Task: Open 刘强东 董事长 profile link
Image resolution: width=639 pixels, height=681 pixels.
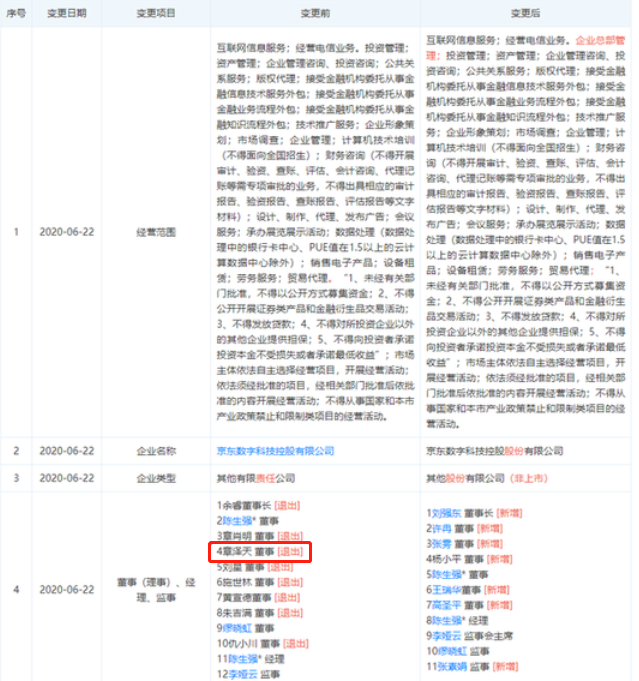Action: pyautogui.click(x=446, y=513)
